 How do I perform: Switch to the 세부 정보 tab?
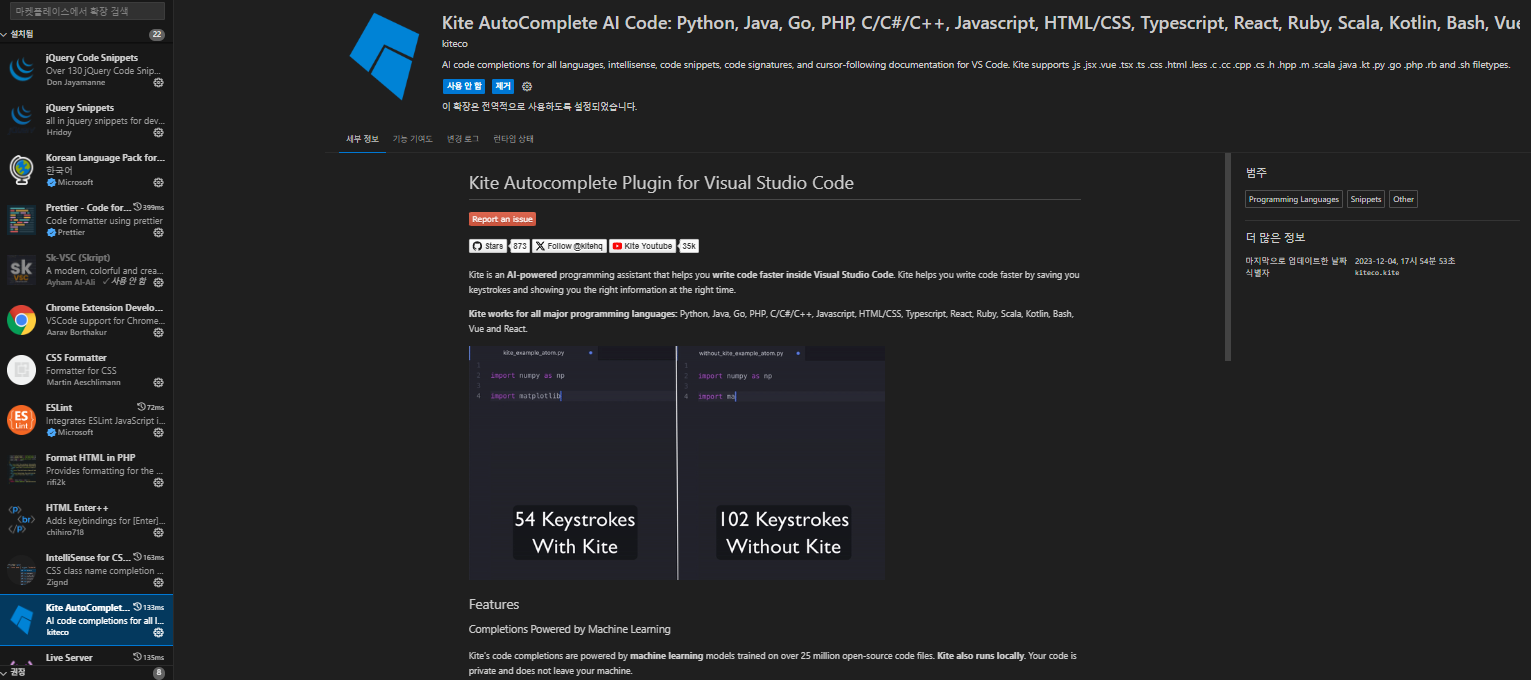362,139
